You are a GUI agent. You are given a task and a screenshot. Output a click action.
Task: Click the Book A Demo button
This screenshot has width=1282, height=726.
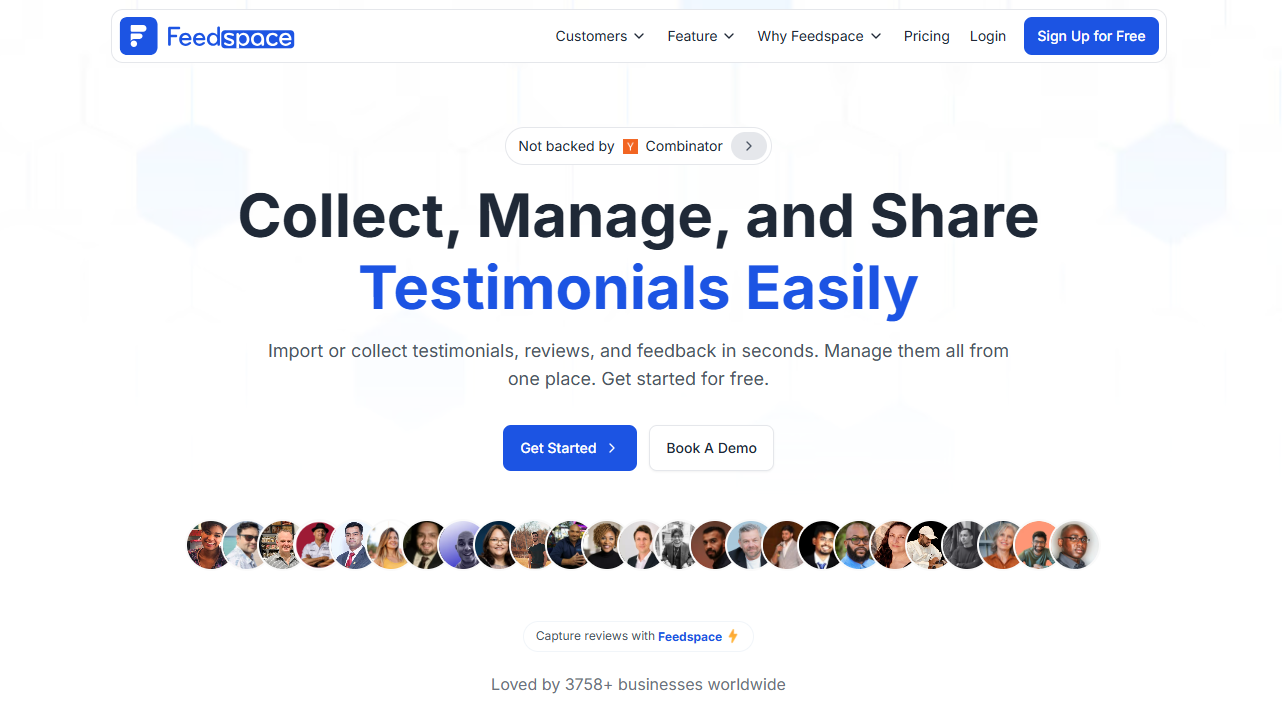pos(711,448)
